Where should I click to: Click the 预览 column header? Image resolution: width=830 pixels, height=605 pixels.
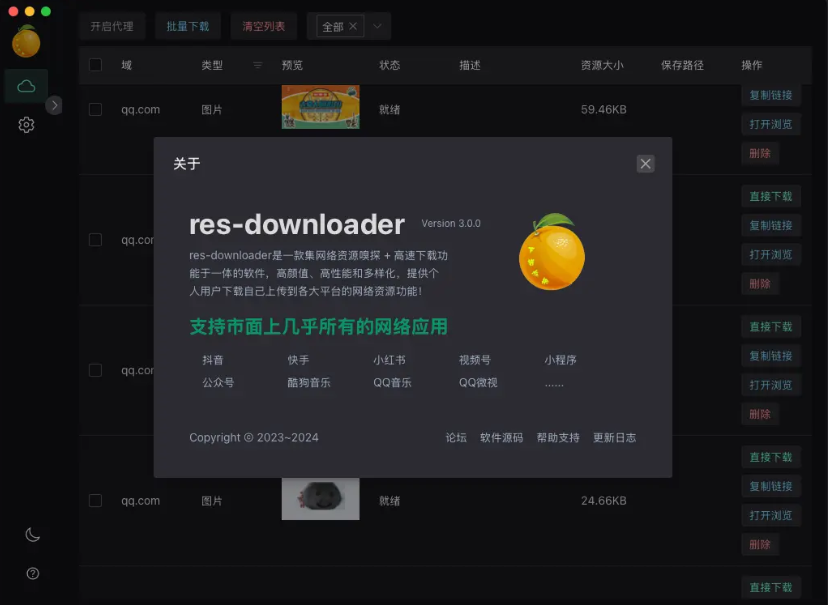(292, 65)
